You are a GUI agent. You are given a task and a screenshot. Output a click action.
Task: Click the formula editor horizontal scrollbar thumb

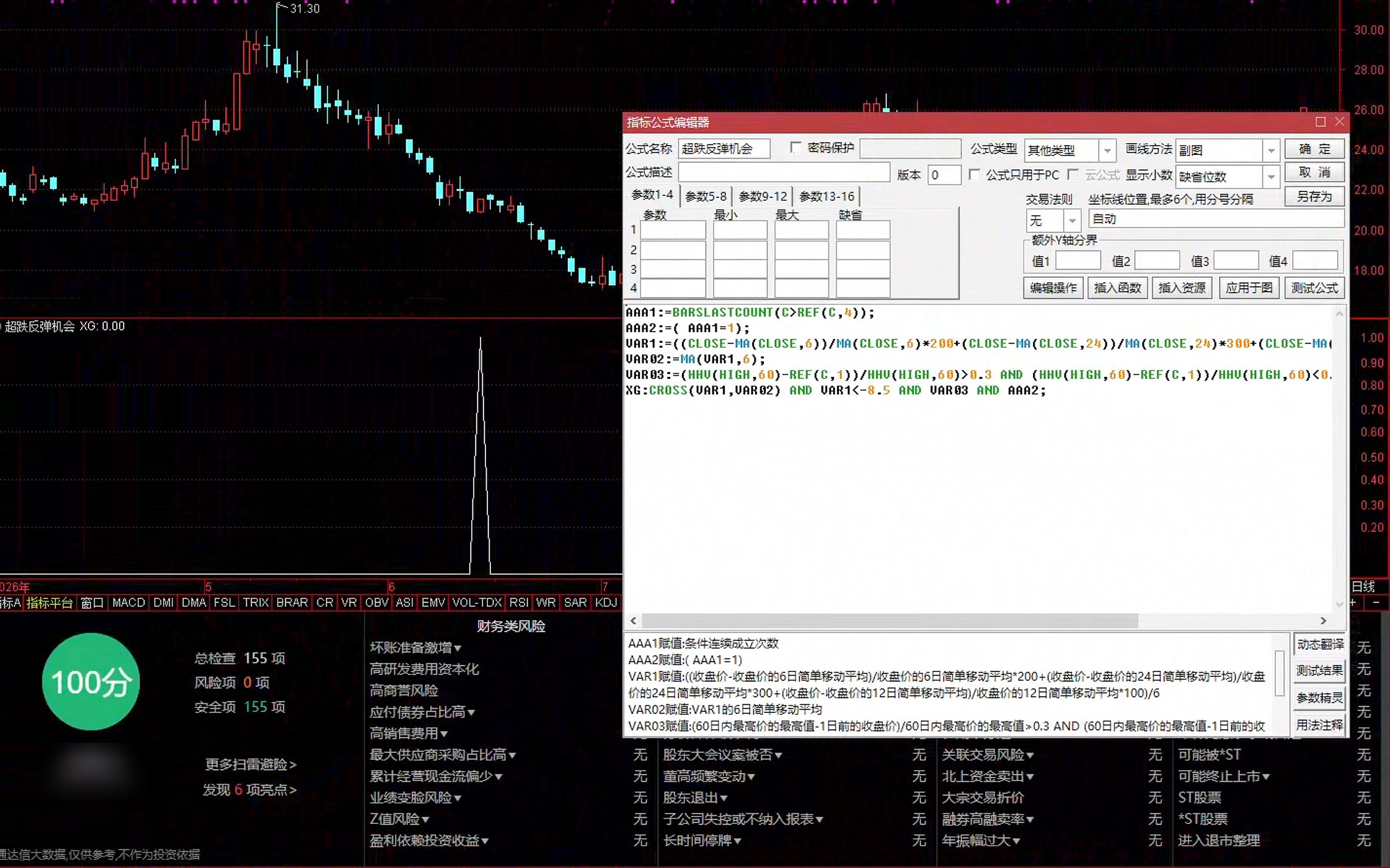(x=890, y=621)
